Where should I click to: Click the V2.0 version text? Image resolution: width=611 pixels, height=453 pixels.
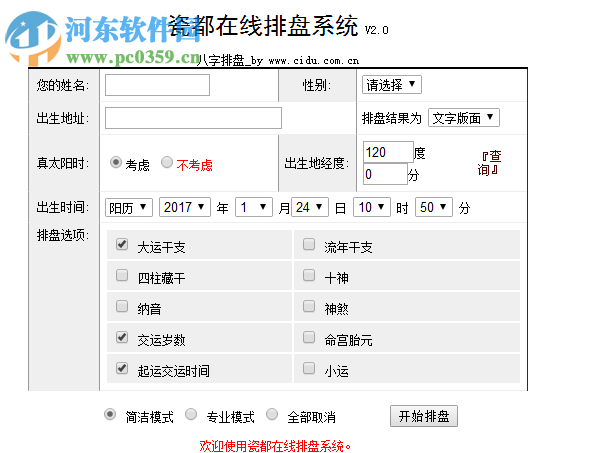pyautogui.click(x=376, y=30)
